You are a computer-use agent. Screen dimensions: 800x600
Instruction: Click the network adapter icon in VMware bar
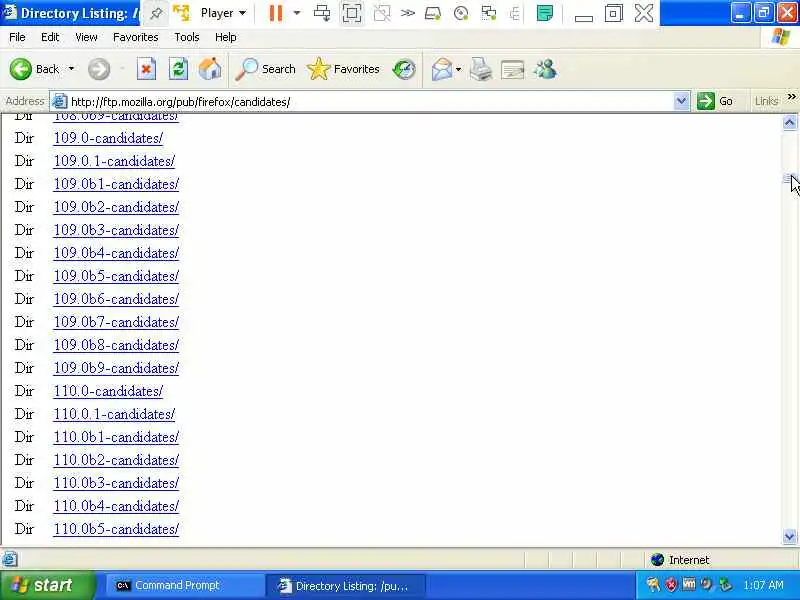[489, 13]
